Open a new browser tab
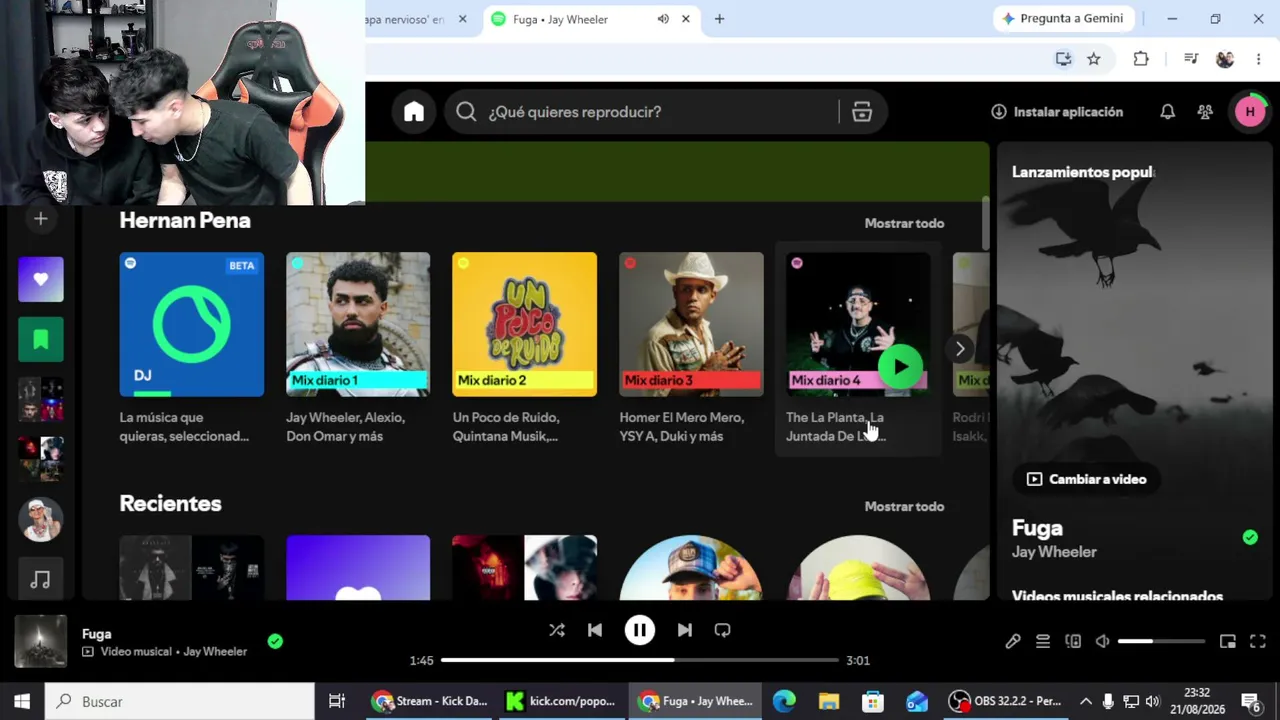The image size is (1280, 720). point(719,19)
